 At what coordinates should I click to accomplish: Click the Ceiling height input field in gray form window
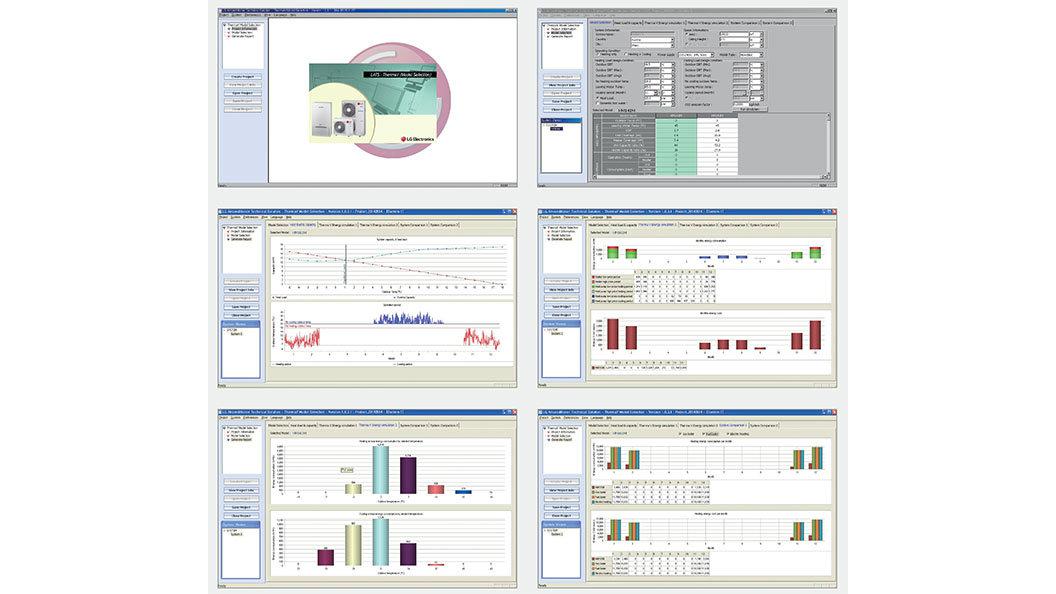tap(734, 40)
